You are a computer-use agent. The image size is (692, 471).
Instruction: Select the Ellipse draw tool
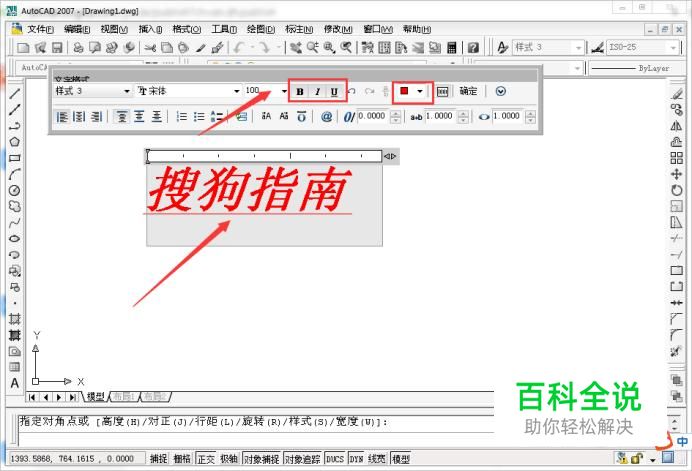pos(15,239)
